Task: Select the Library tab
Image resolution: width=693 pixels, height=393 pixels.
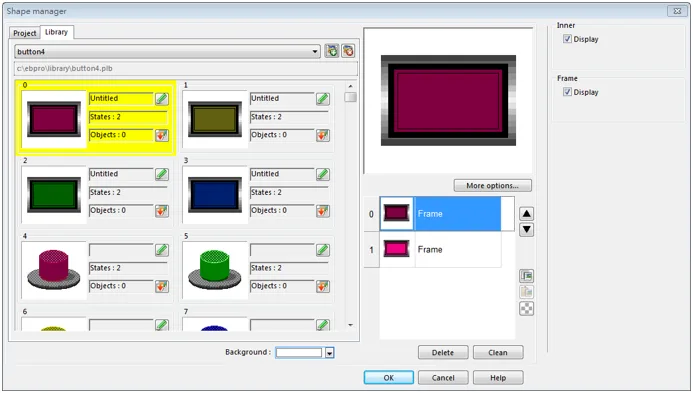Action: [57, 32]
